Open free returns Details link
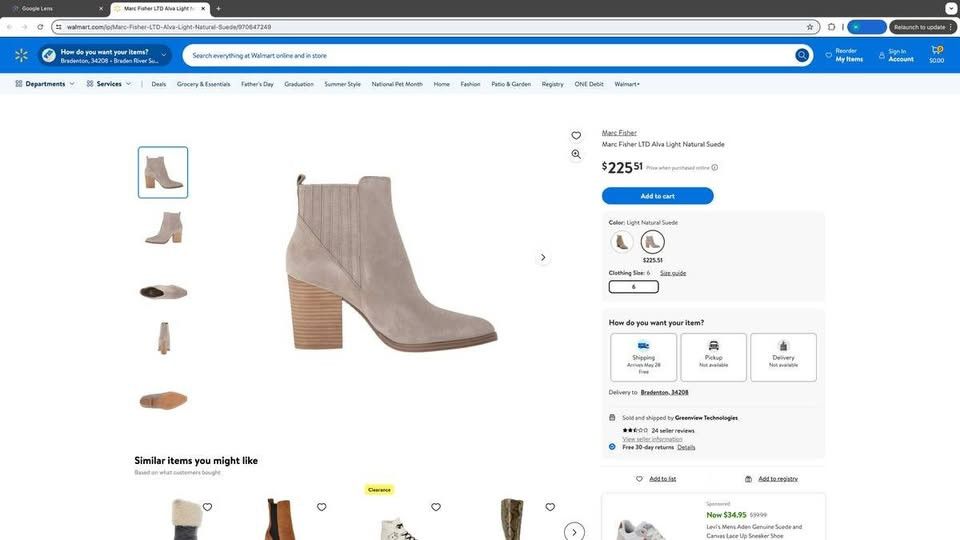The width and height of the screenshot is (960, 540). (x=686, y=448)
